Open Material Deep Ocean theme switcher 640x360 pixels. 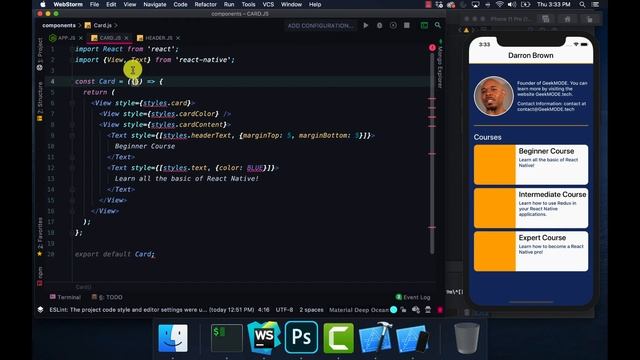359,310
